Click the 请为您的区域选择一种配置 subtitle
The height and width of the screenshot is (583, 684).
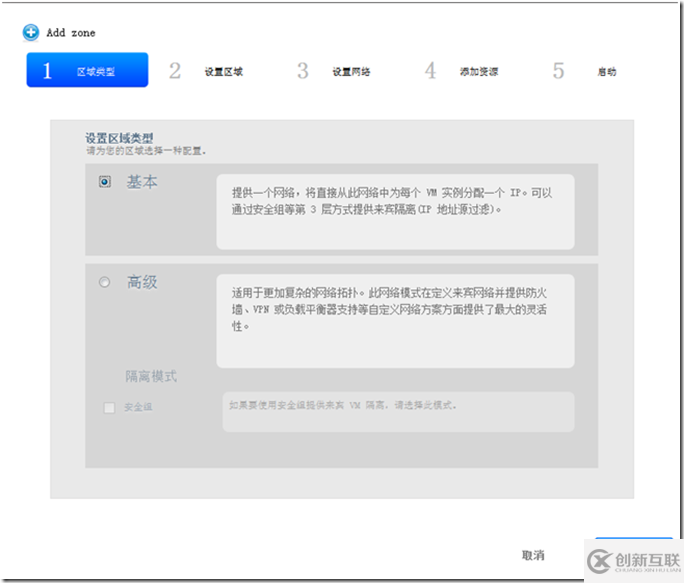tap(146, 151)
